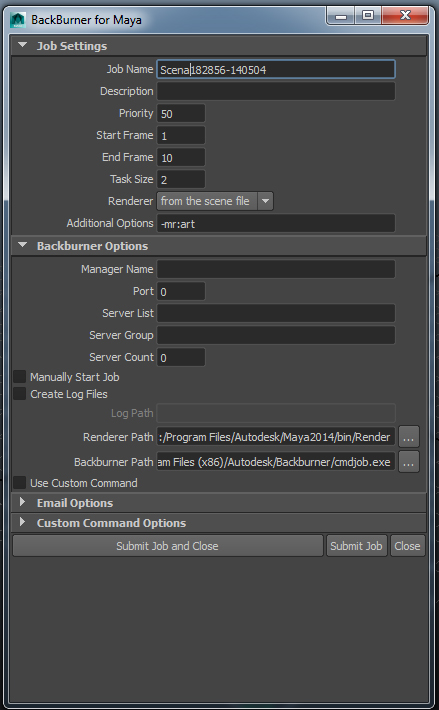Screen dimensions: 439x710
Task: Click the Server Group field
Action: [x=276, y=336]
